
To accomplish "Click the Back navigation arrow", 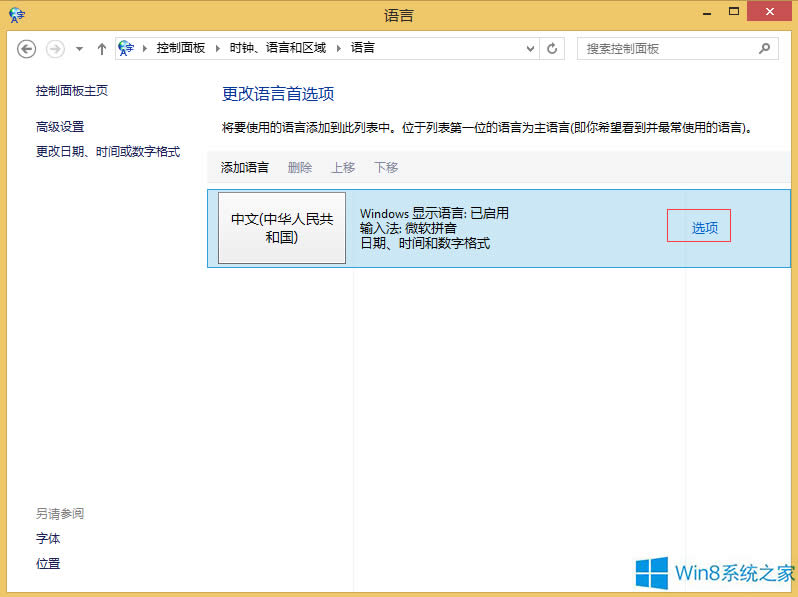I will [26, 49].
